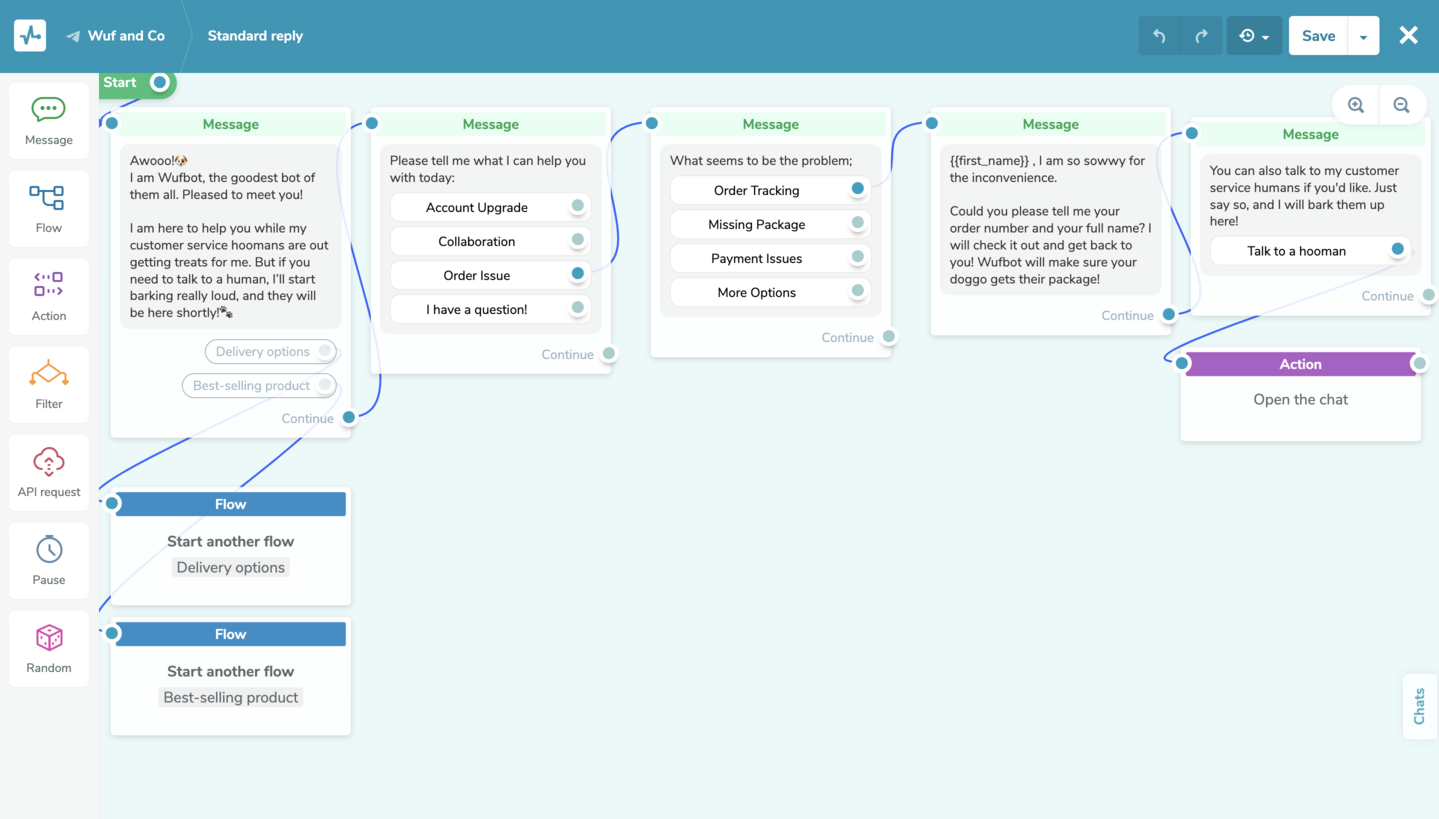The height and width of the screenshot is (819, 1439).
Task: Select the Open the chat action block
Action: pos(1300,399)
